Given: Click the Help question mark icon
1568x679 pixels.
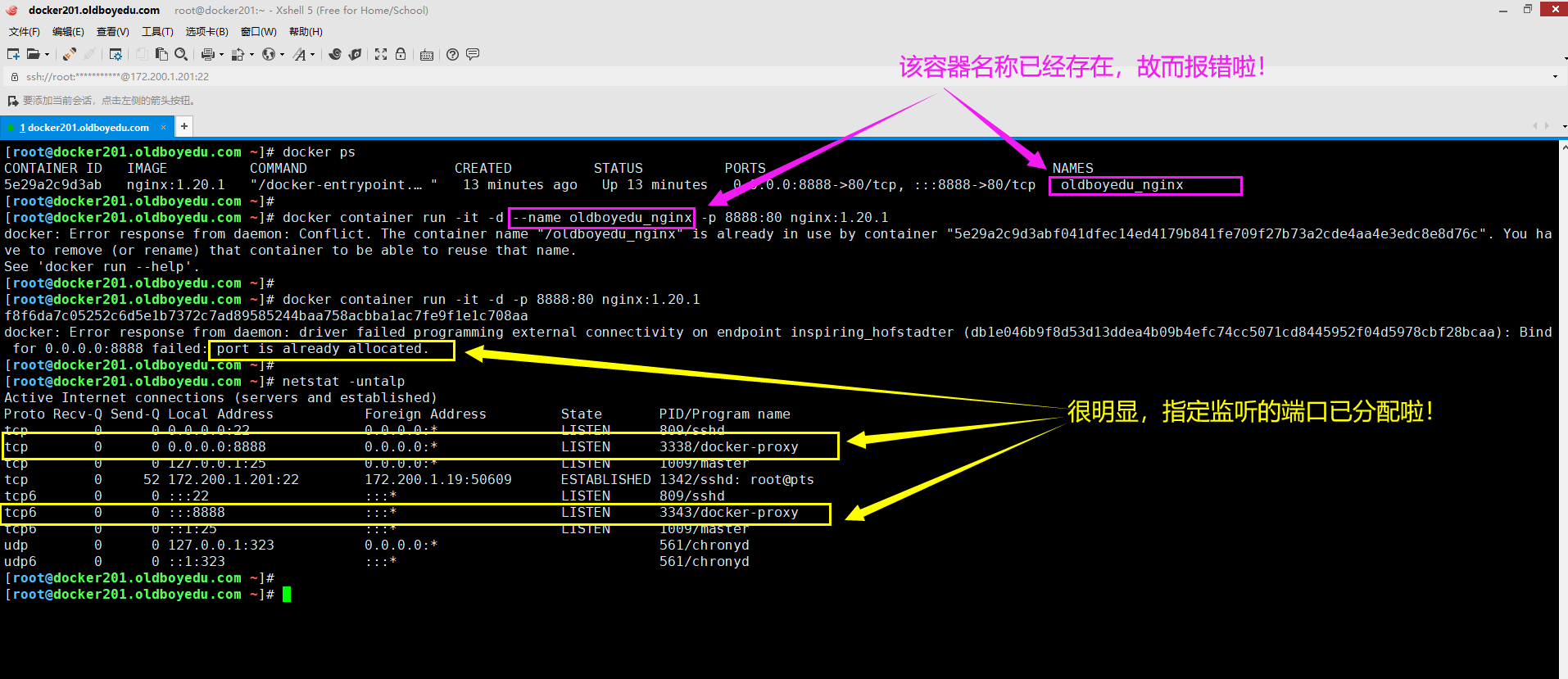Looking at the screenshot, I should point(452,54).
